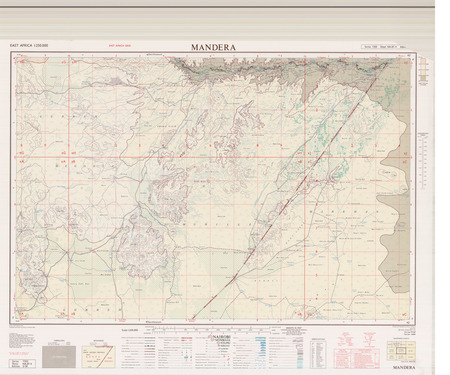The height and width of the screenshot is (375, 450).
Task: Click the MANDERA title above the map
Action: [213, 47]
